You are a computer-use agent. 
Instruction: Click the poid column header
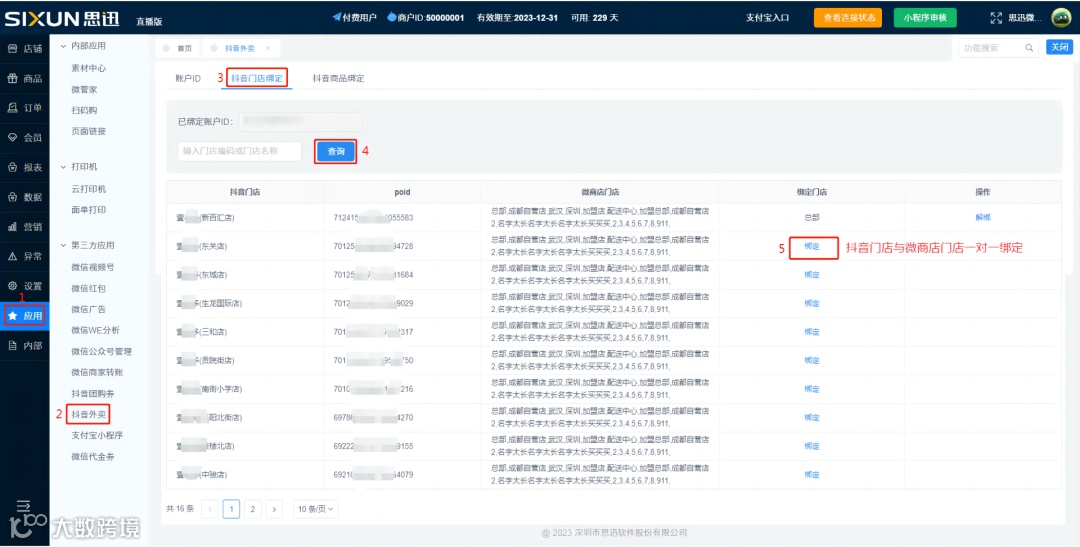click(x=403, y=192)
